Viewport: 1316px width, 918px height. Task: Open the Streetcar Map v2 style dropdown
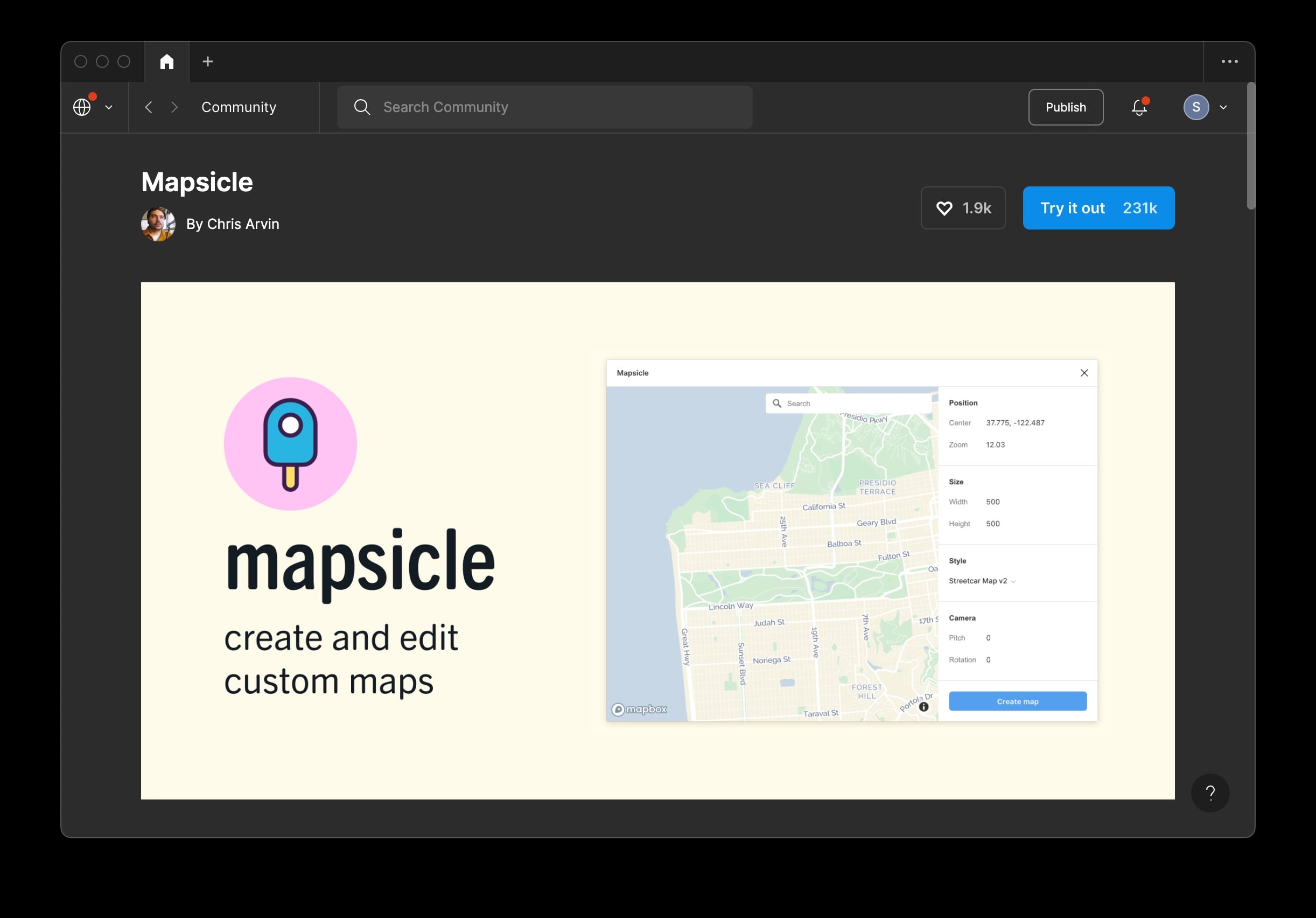point(982,581)
